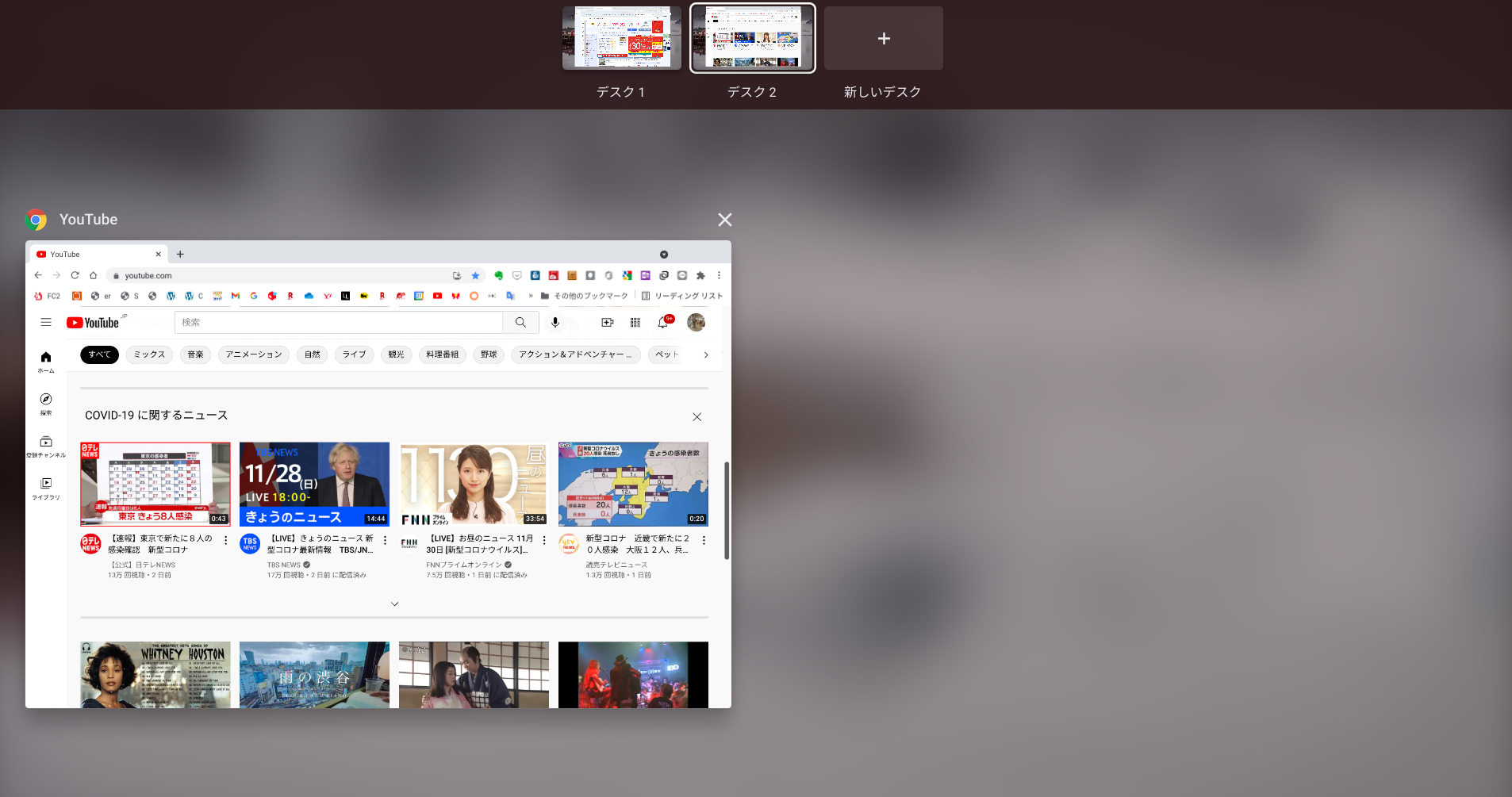
Task: Create a new desk with 新しいデスク
Action: [883, 38]
